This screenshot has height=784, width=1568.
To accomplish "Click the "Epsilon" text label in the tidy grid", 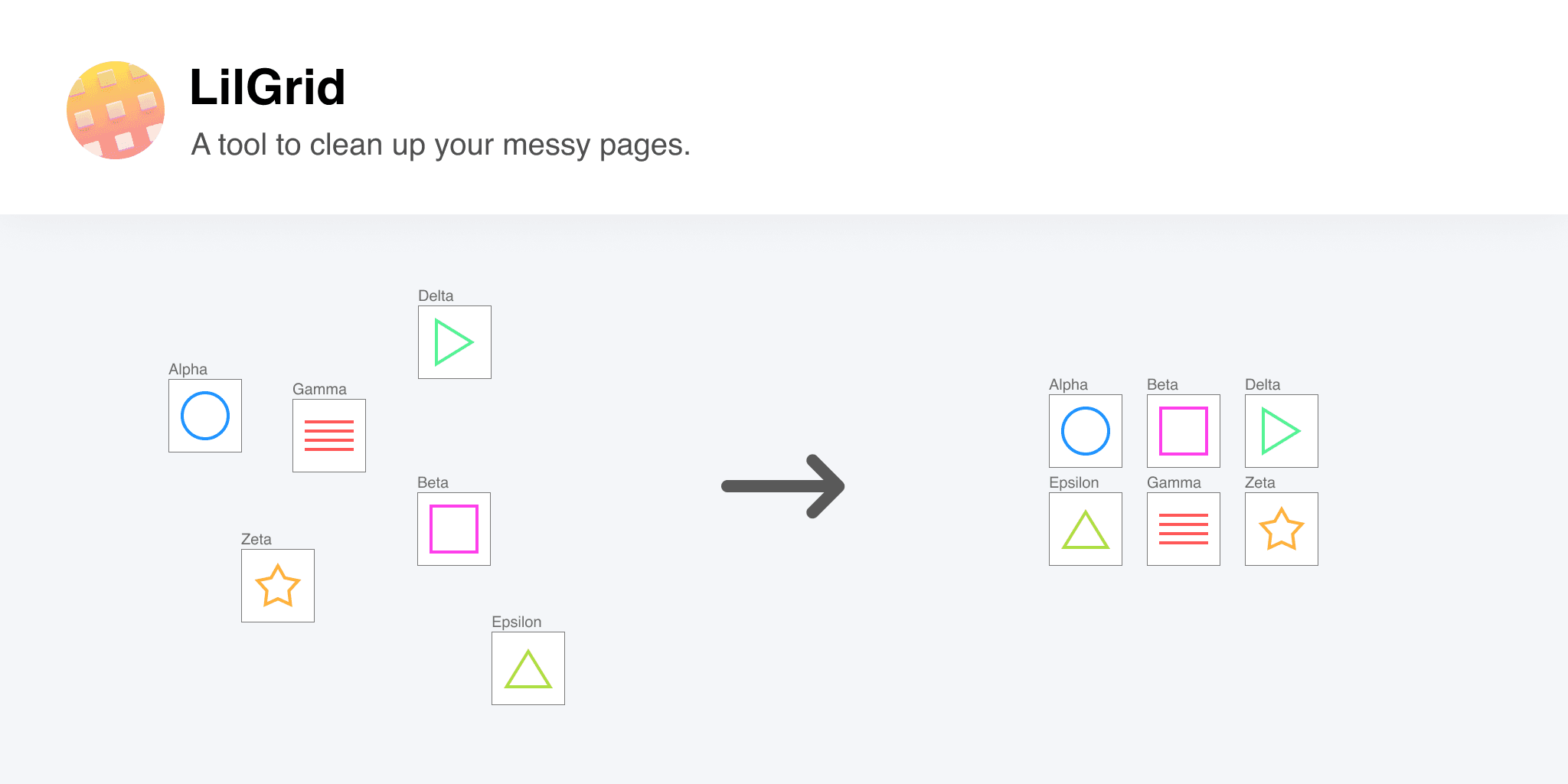I will point(1073,482).
